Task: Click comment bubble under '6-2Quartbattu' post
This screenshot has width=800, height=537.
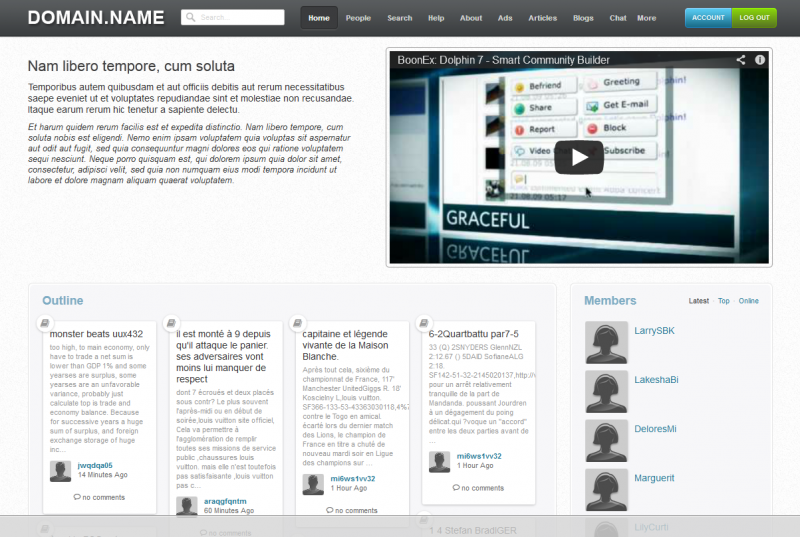Action: [456, 488]
